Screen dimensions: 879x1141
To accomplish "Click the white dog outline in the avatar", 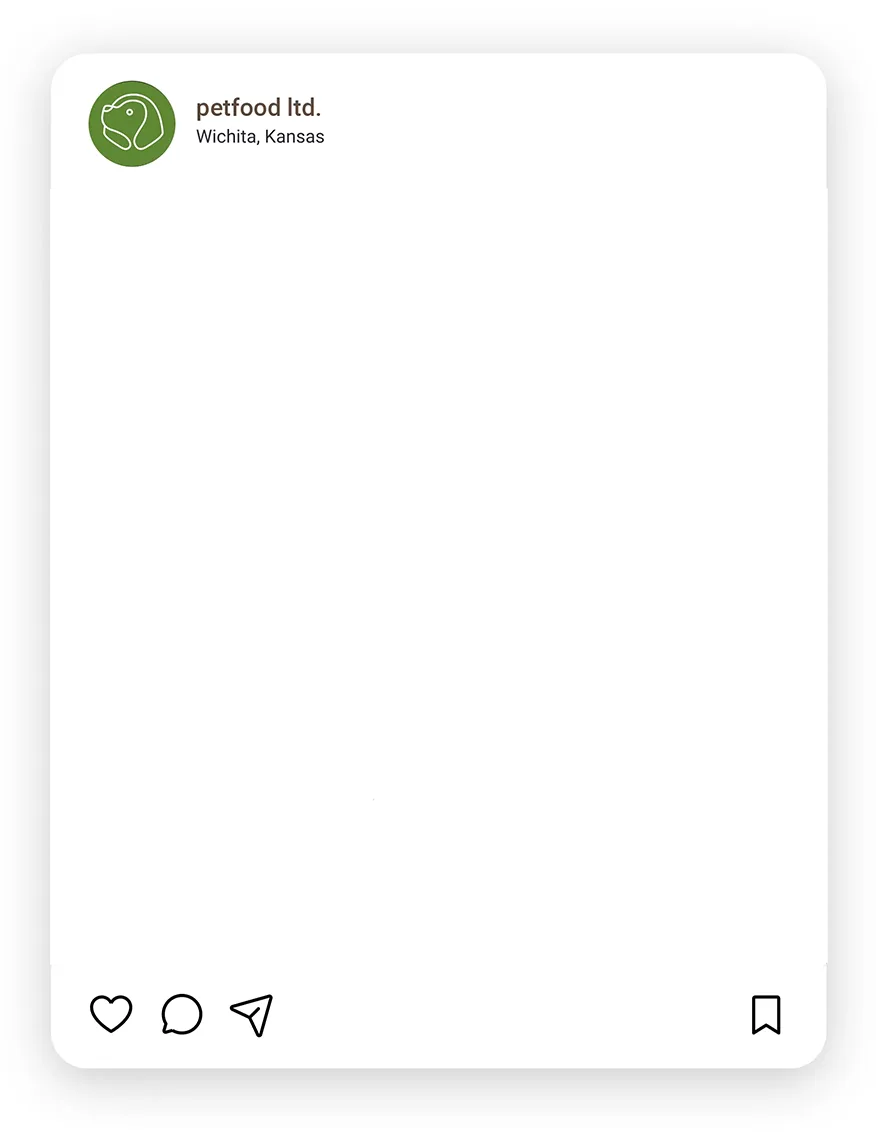I will [x=132, y=122].
